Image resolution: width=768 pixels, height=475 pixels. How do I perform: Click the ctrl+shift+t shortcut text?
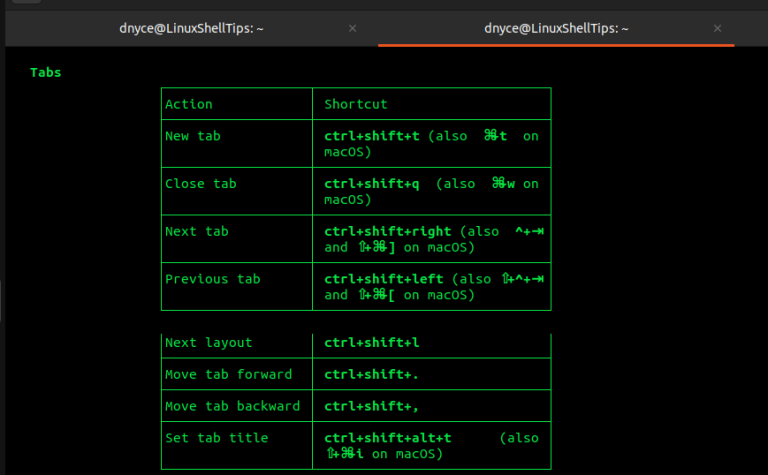coord(372,136)
